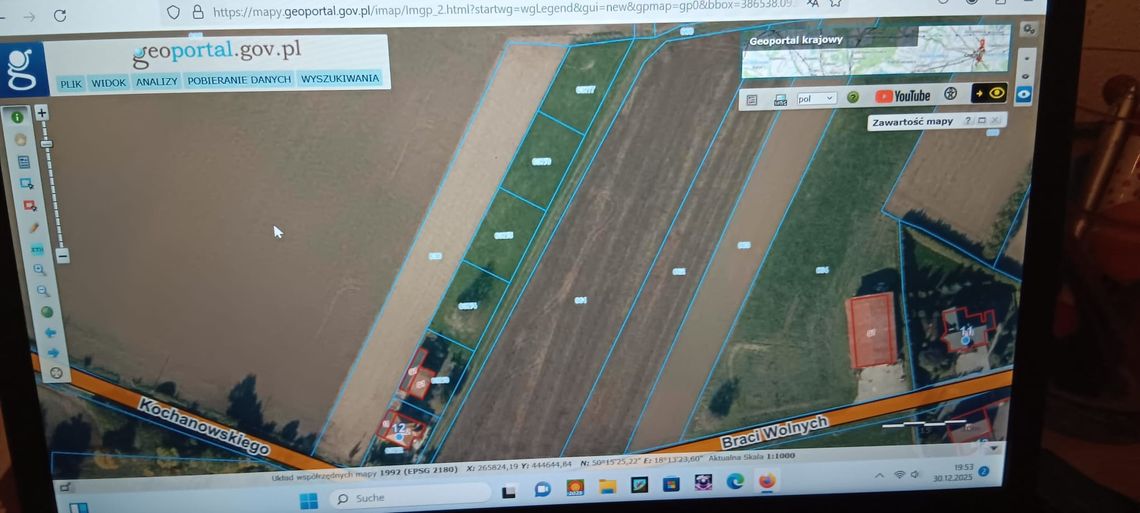
Task: Activate the zoom-in magnifier tool
Action: click(x=39, y=270)
